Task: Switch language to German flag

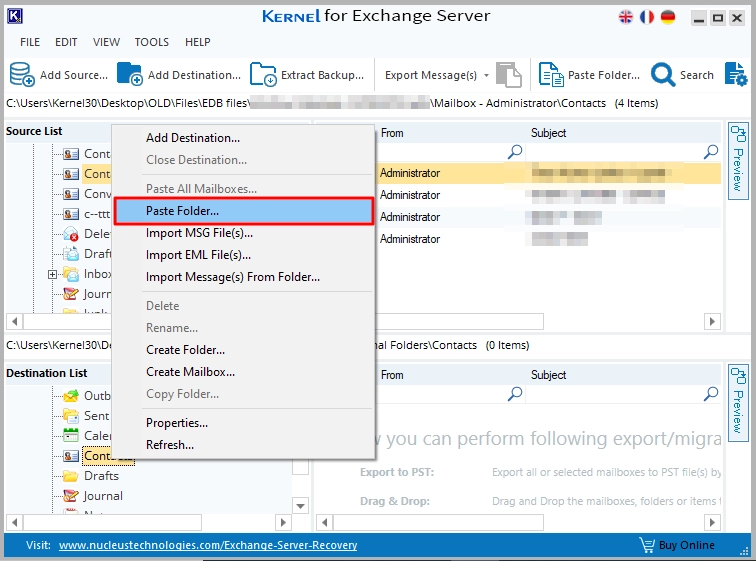Action: pos(668,18)
